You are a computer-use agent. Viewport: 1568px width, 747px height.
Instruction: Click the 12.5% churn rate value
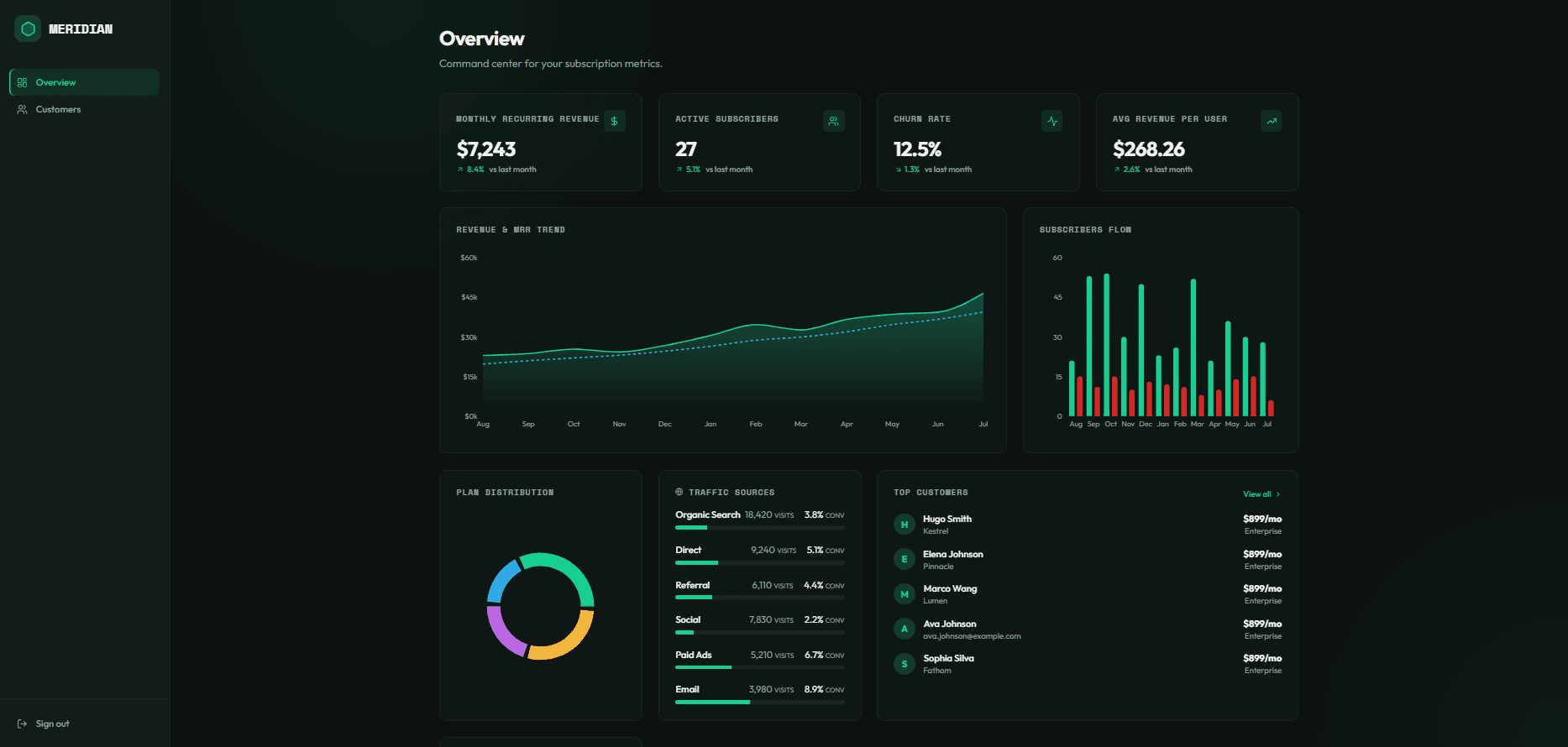[917, 149]
